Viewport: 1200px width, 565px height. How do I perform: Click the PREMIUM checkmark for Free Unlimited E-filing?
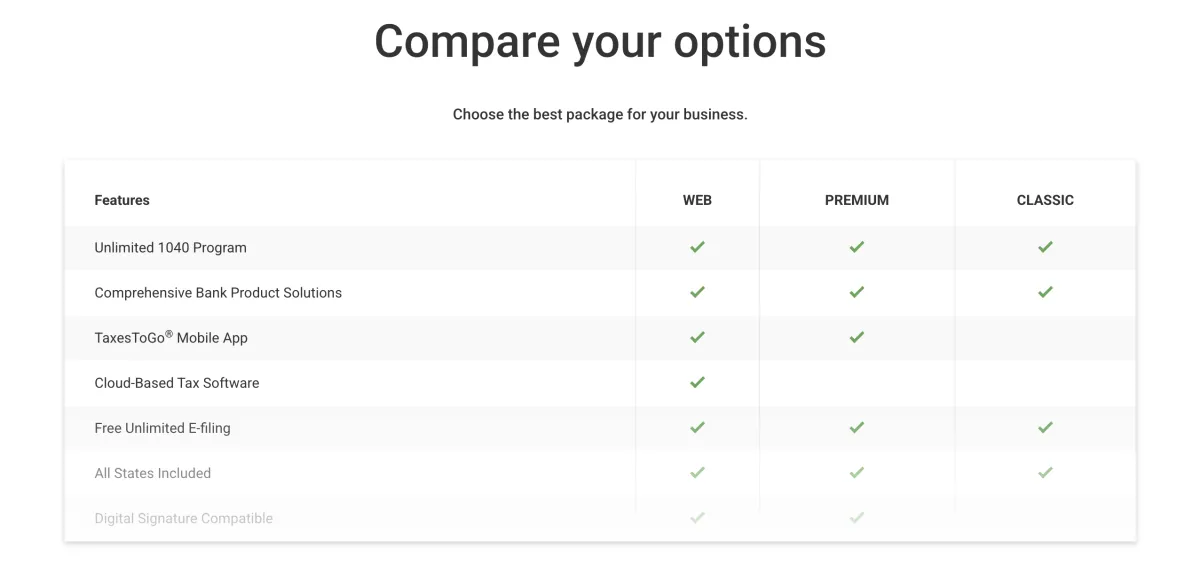click(856, 427)
